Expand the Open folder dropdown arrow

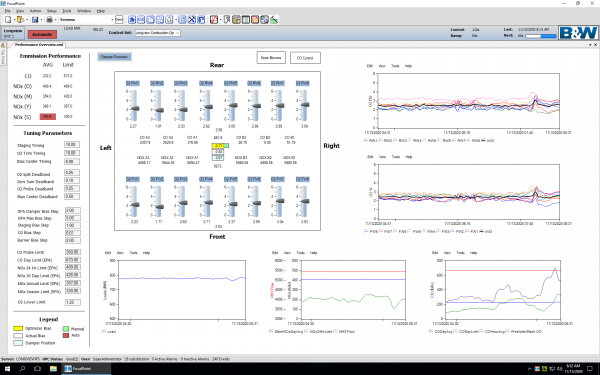coord(27,20)
